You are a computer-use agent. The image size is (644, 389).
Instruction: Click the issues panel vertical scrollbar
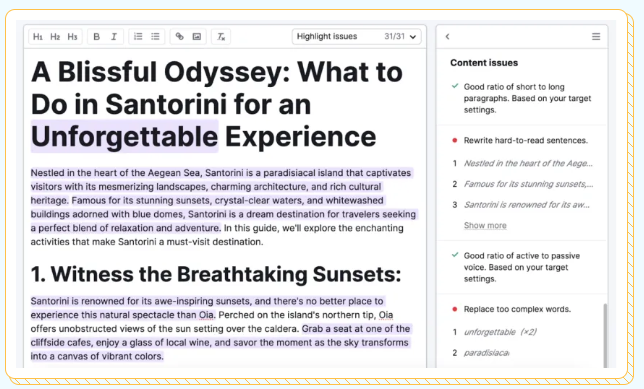tap(605, 335)
